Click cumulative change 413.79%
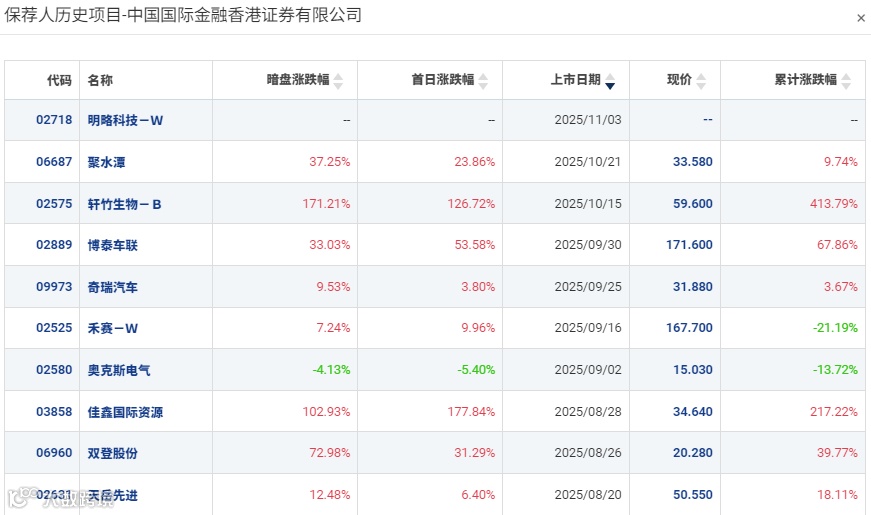This screenshot has width=871, height=515. pos(834,203)
